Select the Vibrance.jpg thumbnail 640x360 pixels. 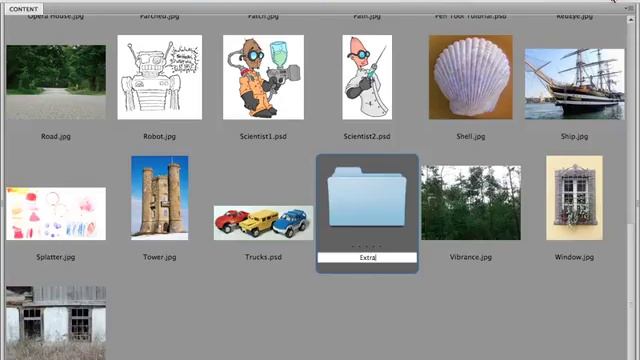click(x=471, y=202)
